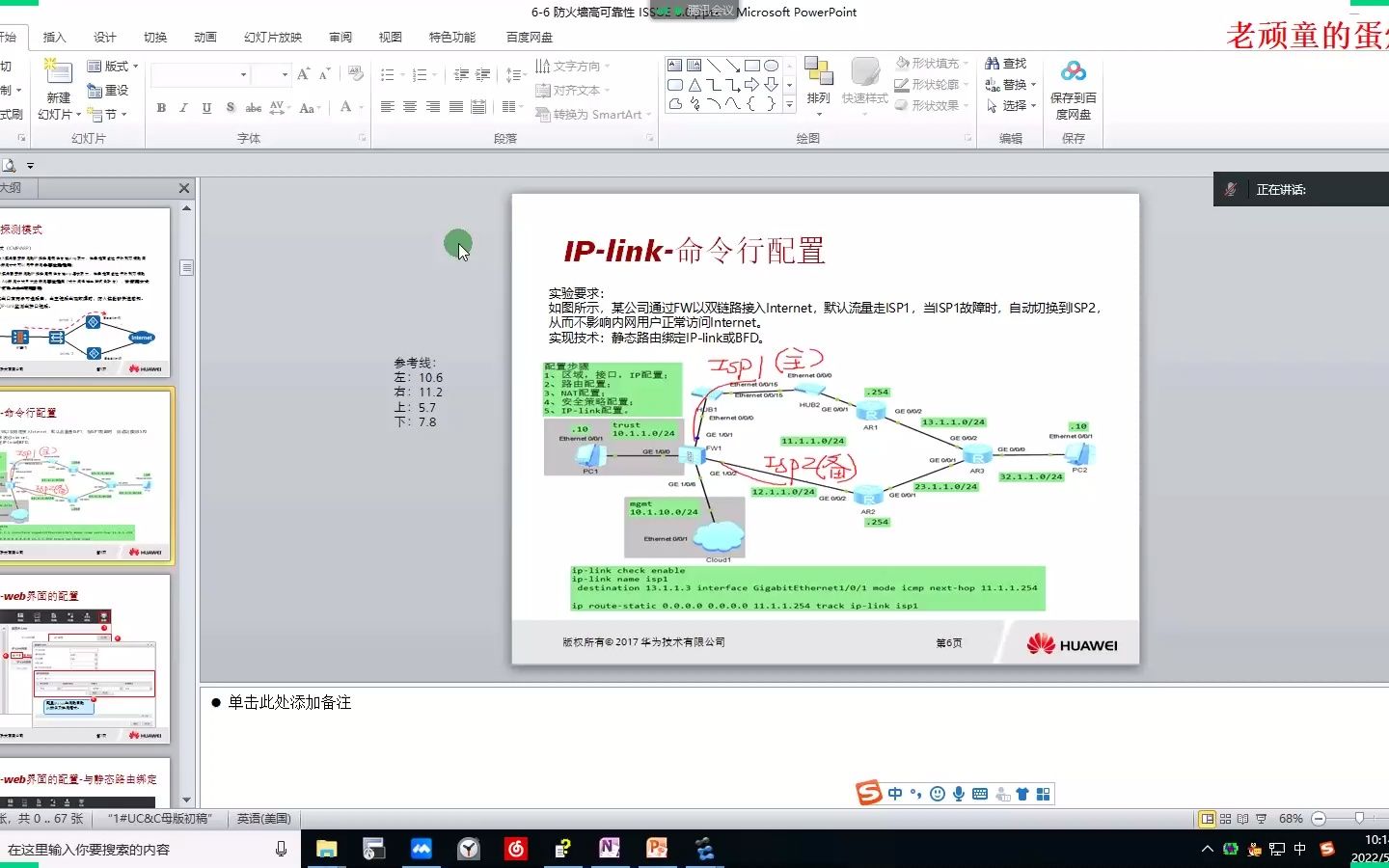Image resolution: width=1389 pixels, height=868 pixels.
Task: Switch to 幻灯片放映 ribbon tab
Action: pyautogui.click(x=273, y=38)
